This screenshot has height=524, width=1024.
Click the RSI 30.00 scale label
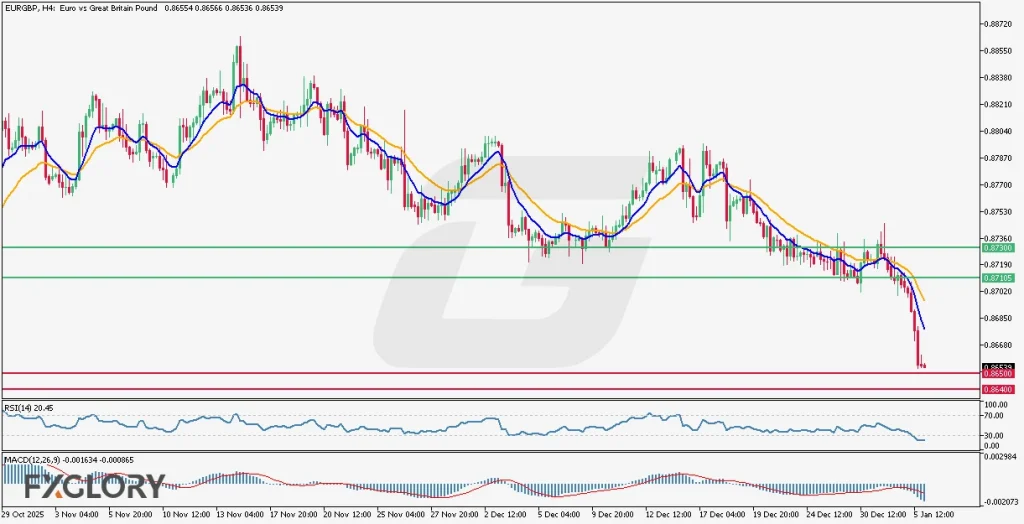coord(995,436)
